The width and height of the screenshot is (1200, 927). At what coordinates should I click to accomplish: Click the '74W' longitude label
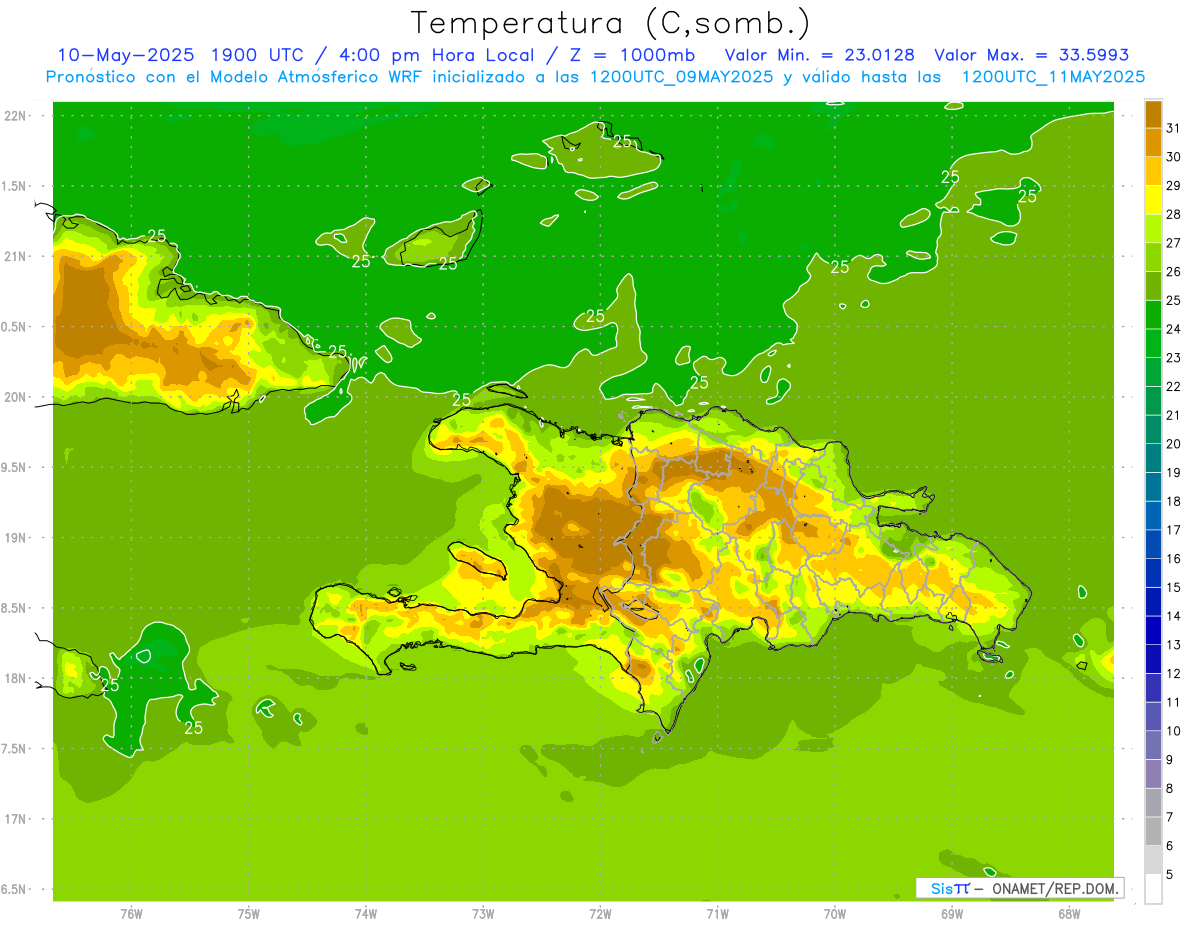coord(366,913)
